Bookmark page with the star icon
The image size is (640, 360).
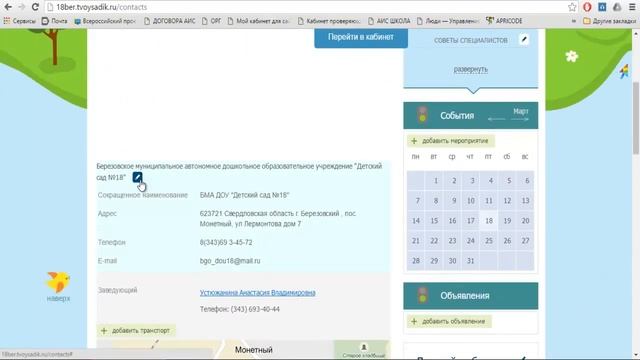pos(572,7)
